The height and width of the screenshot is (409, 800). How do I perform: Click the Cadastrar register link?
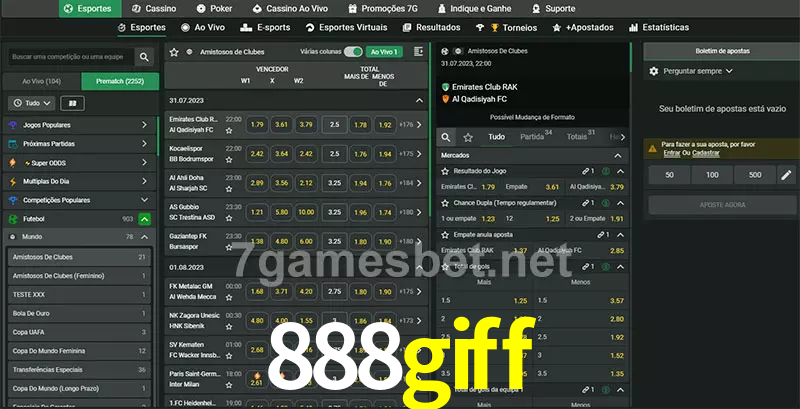706,153
